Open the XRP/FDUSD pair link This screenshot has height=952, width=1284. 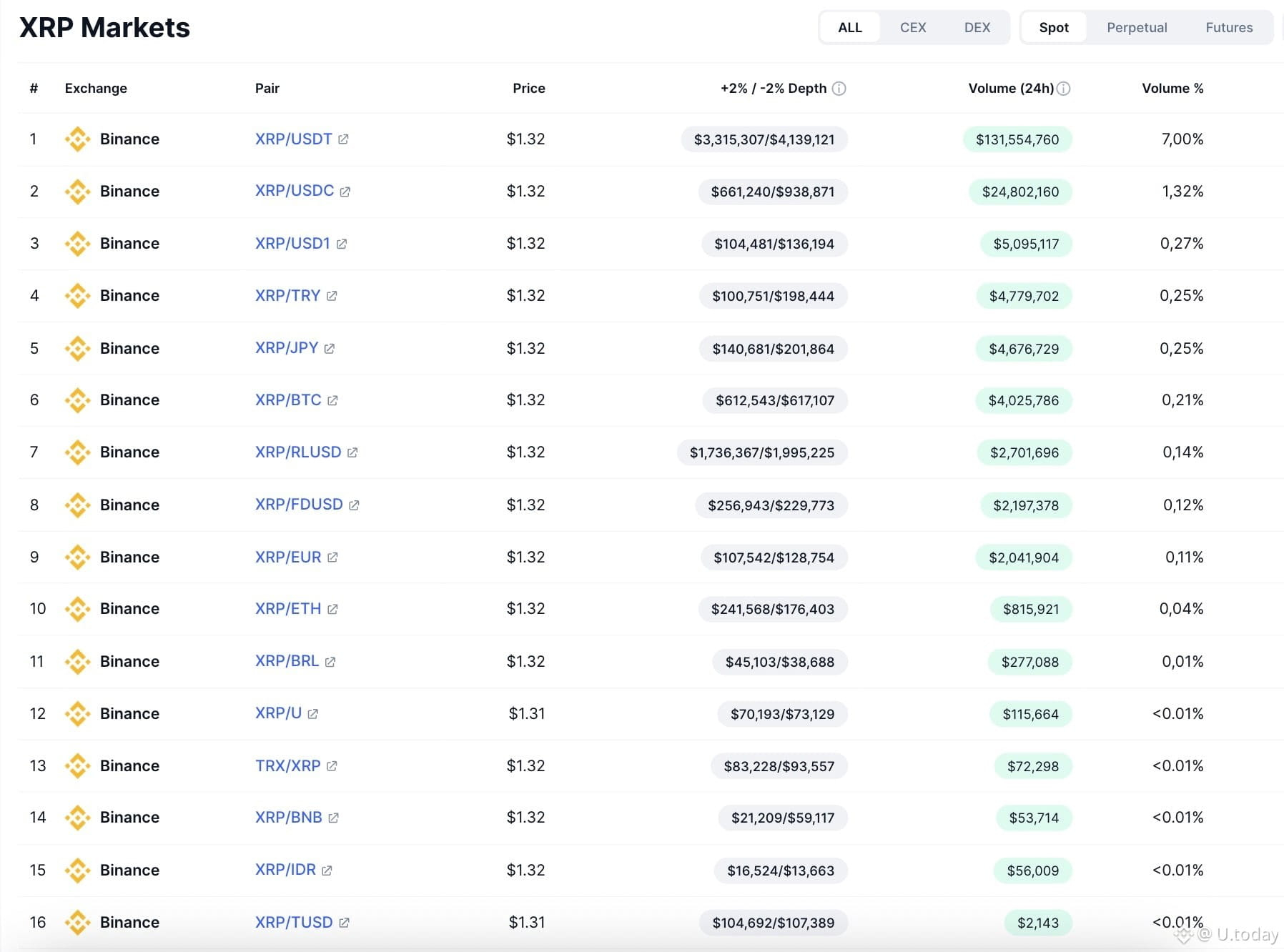[x=299, y=505]
